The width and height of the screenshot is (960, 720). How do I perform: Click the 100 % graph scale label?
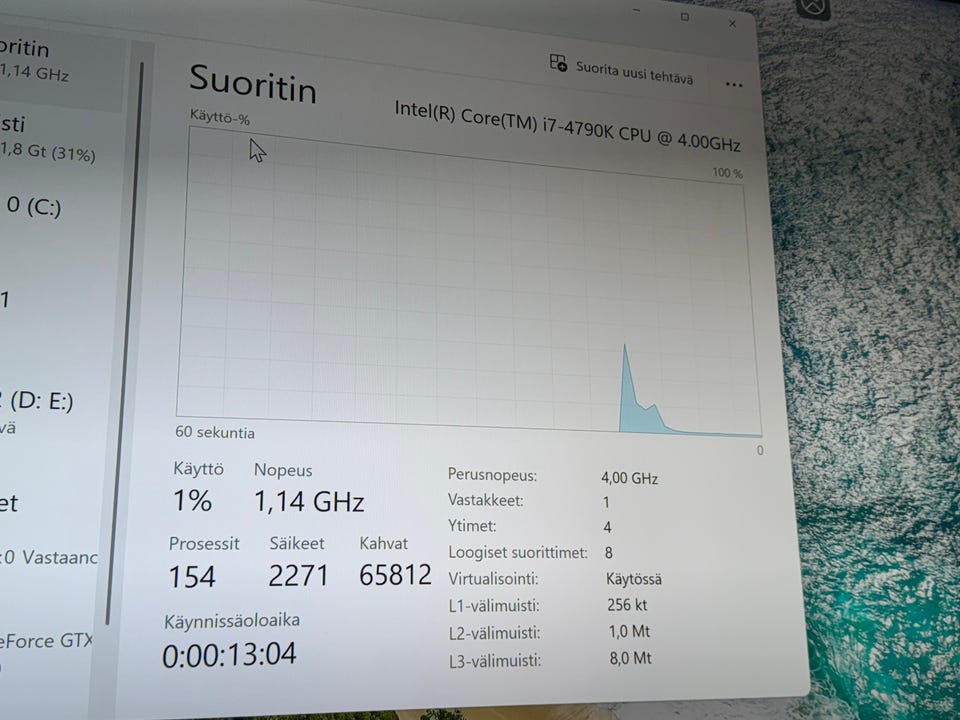[727, 173]
